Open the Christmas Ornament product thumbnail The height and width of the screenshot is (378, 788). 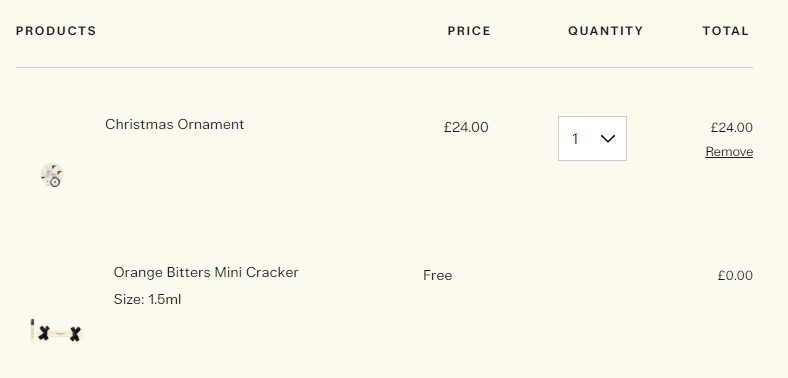[52, 175]
